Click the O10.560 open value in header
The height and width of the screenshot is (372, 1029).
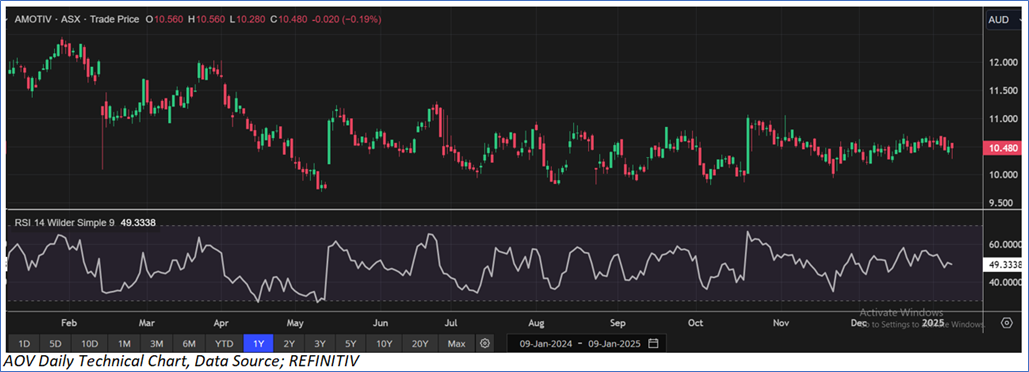click(165, 20)
